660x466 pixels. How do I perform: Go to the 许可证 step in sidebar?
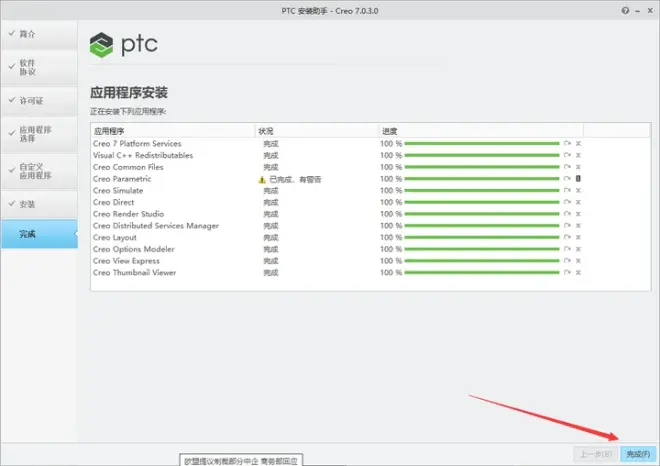point(39,101)
